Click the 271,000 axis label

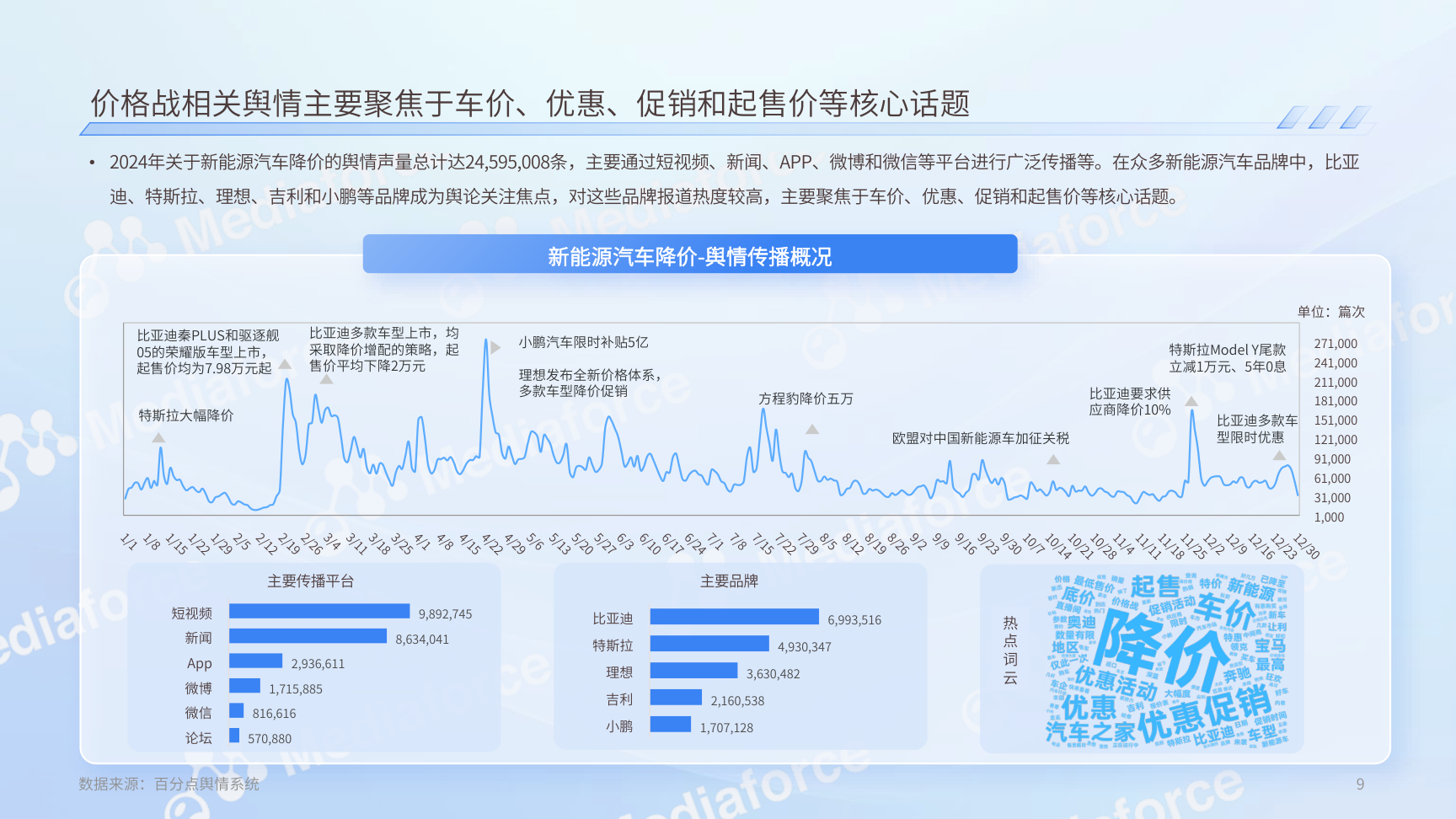(1336, 344)
